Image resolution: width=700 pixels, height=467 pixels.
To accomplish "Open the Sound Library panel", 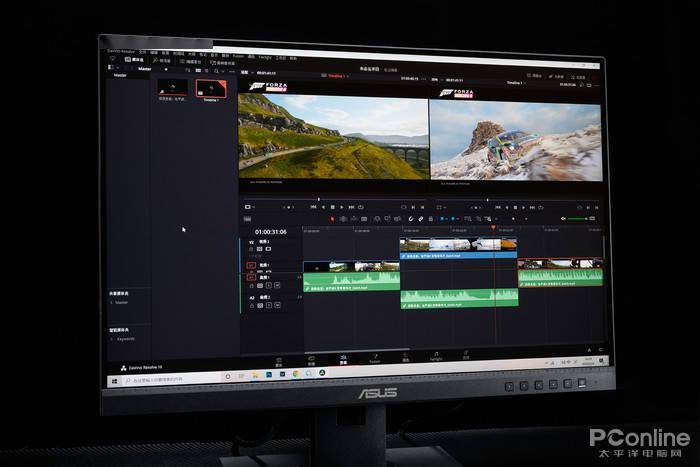I will [222, 63].
